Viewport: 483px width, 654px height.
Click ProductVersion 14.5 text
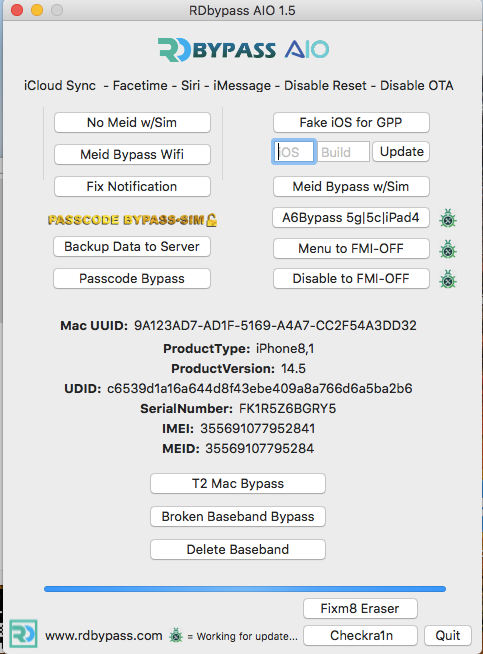coord(238,369)
